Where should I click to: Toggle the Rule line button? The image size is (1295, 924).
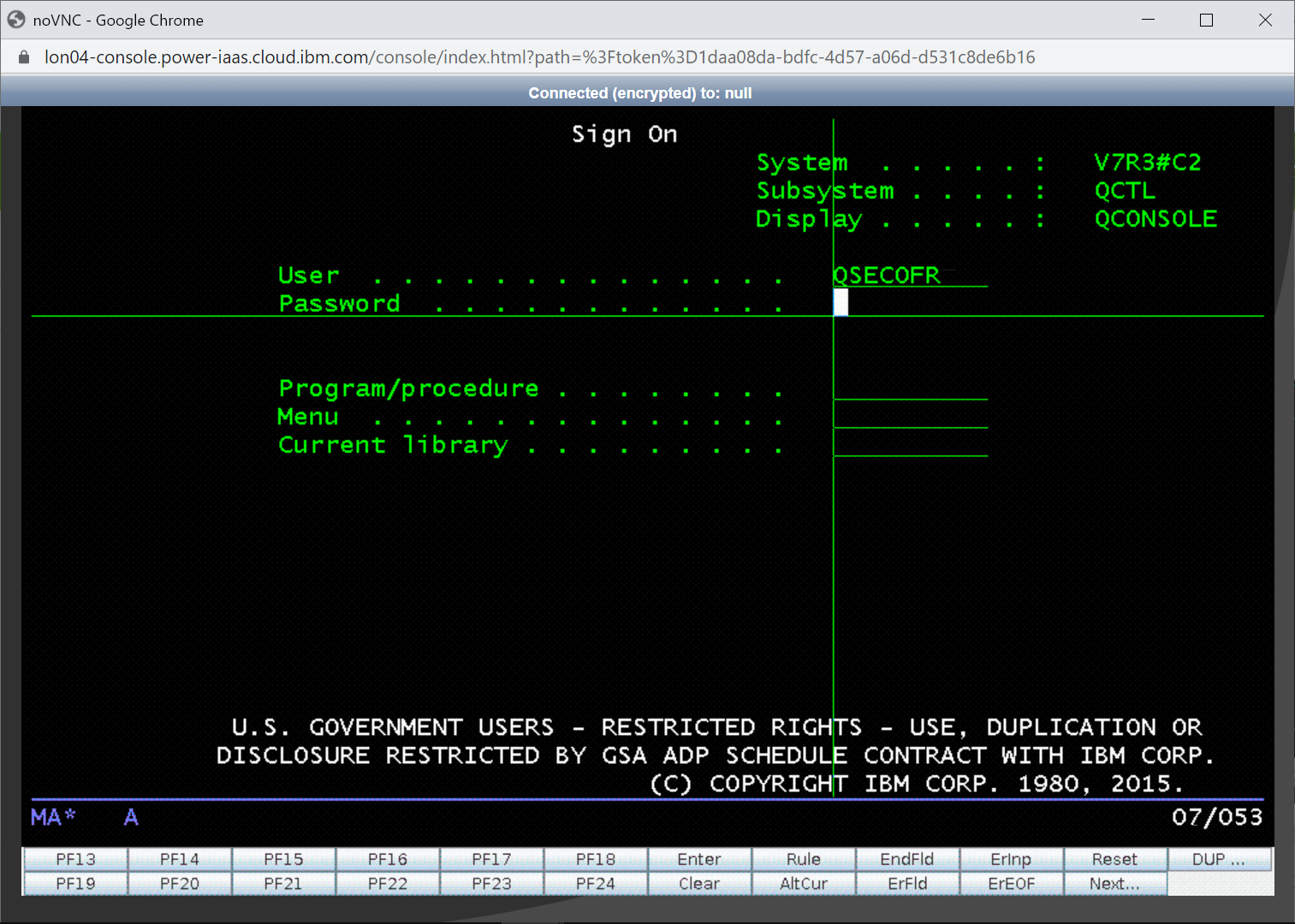804,859
